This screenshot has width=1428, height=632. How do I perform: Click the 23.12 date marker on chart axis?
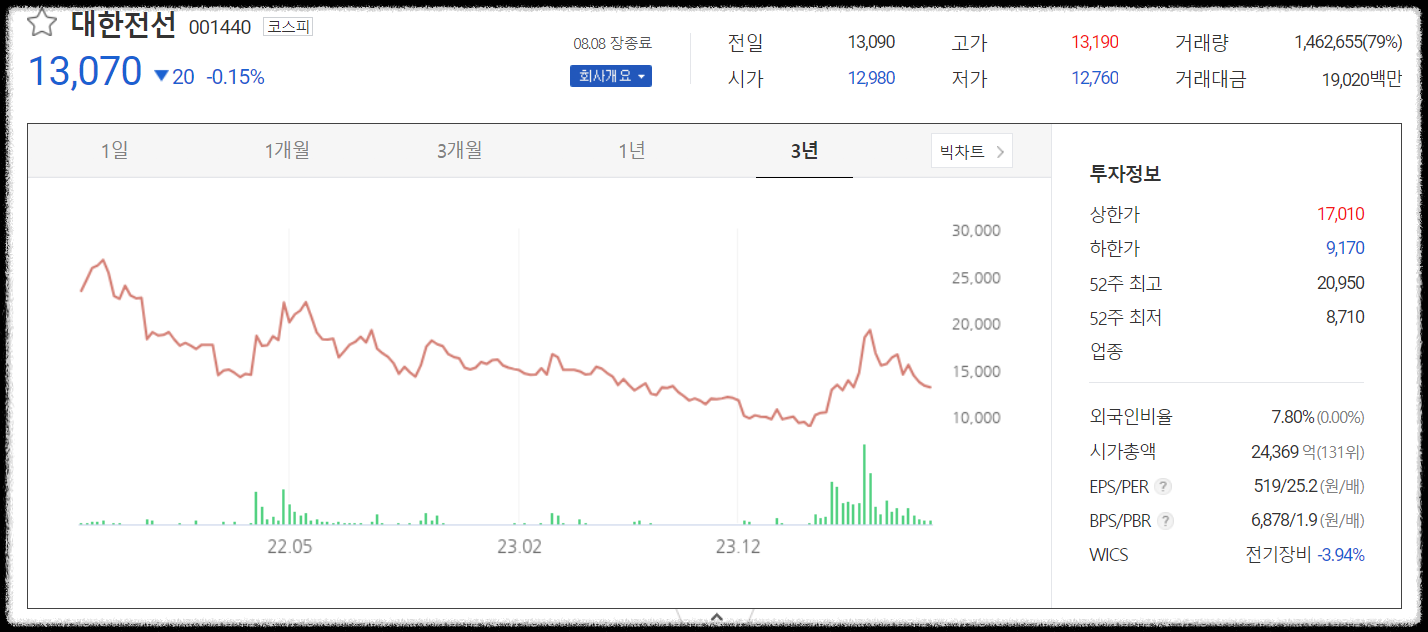point(737,547)
